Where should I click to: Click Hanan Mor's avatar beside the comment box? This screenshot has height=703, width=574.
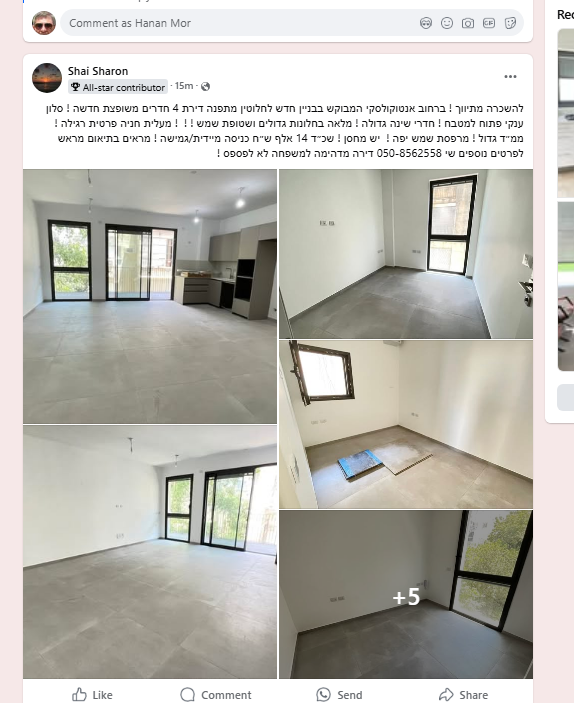point(44,23)
